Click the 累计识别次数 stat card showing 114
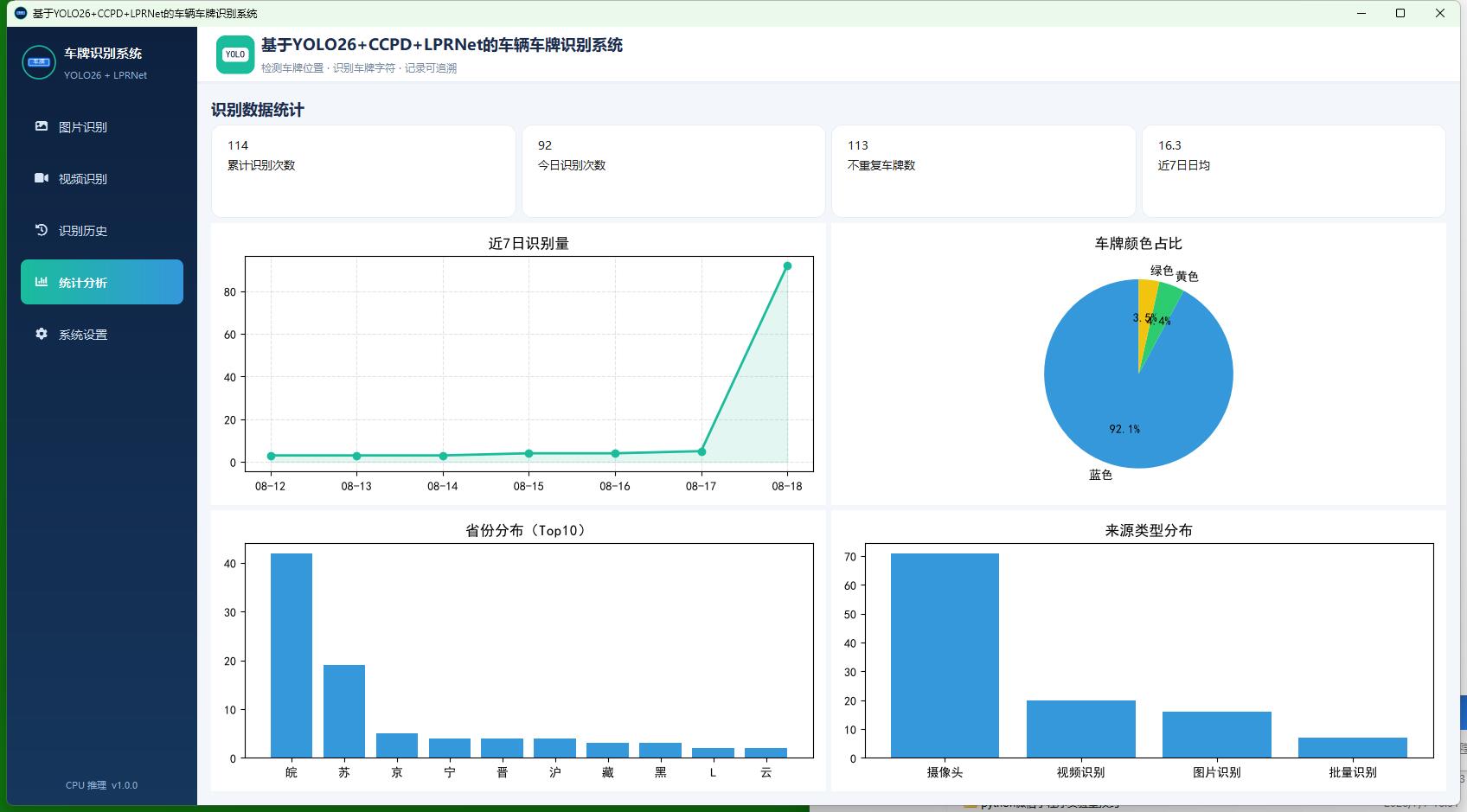Screen dimensions: 1467x812 [363, 171]
